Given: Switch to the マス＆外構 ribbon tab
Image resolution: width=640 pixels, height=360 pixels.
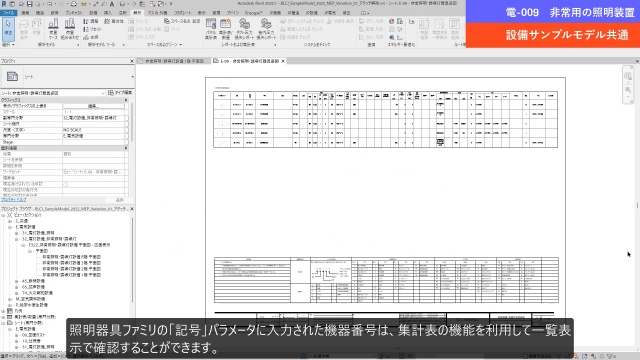Looking at the screenshot, I should [x=157, y=13].
